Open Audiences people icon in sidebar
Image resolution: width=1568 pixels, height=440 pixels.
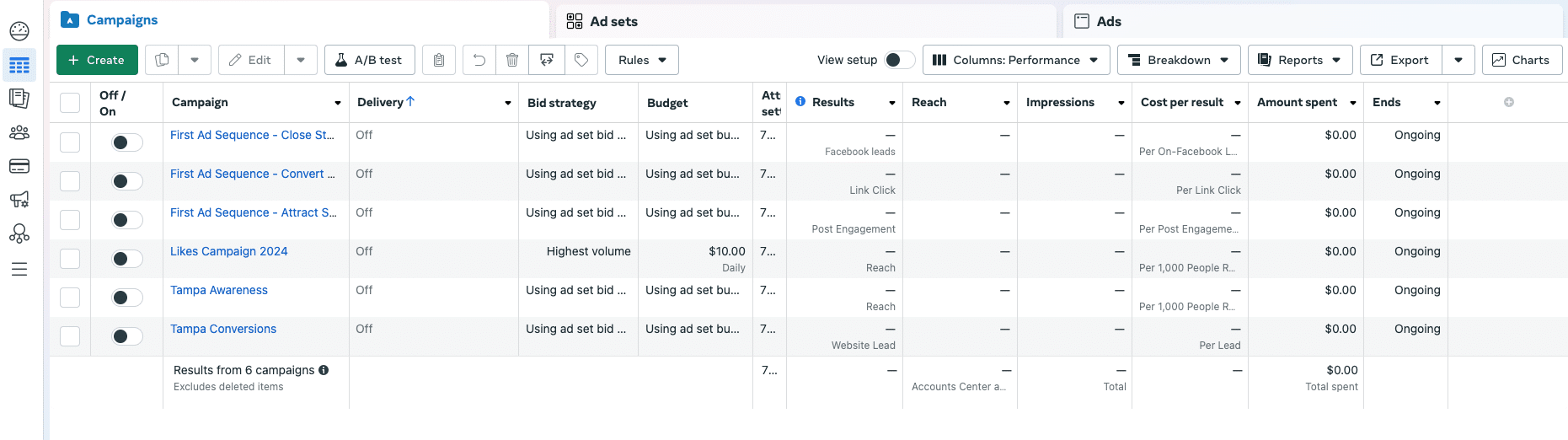coord(19,132)
